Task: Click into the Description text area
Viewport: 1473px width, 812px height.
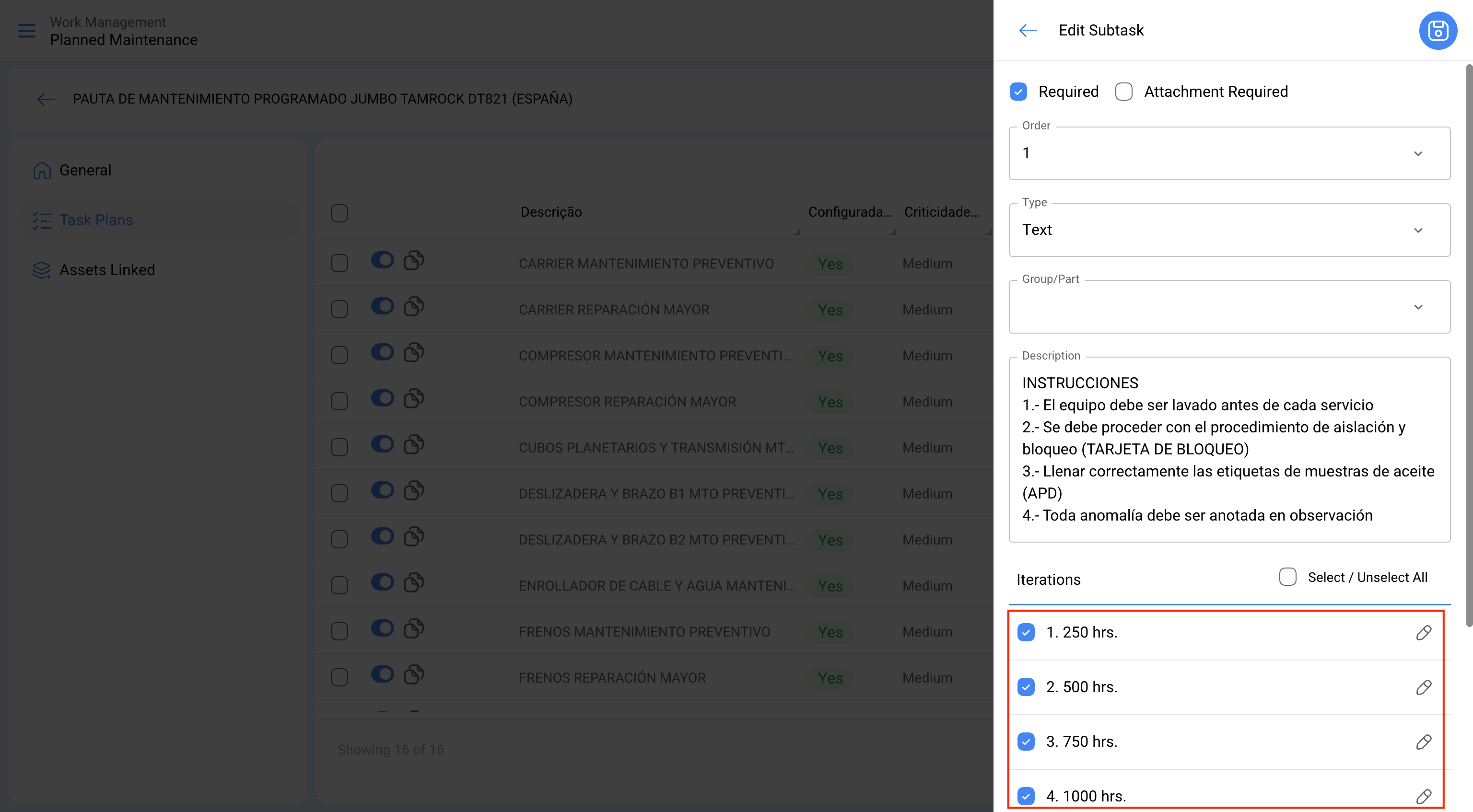Action: coord(1229,450)
